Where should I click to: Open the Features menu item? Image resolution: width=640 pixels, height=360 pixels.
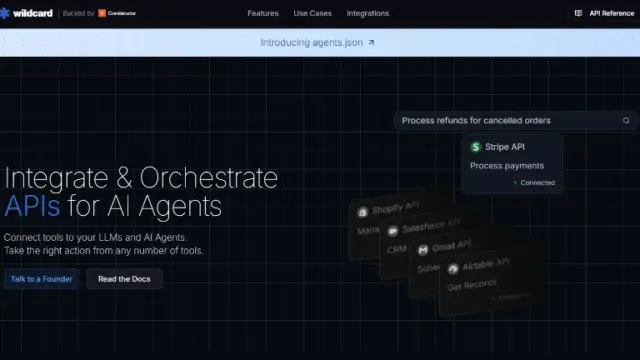(x=263, y=13)
